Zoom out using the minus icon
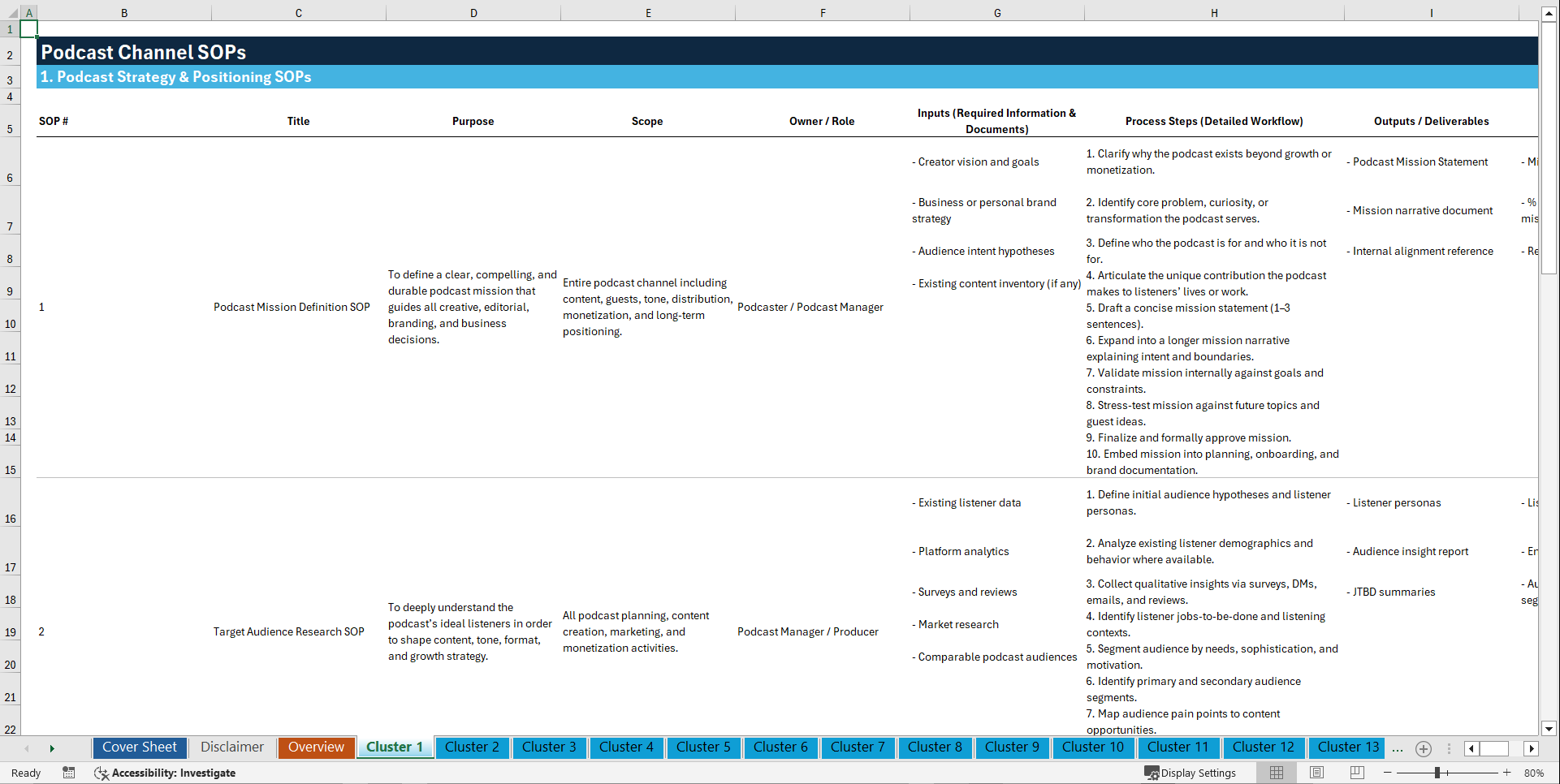 click(1387, 773)
